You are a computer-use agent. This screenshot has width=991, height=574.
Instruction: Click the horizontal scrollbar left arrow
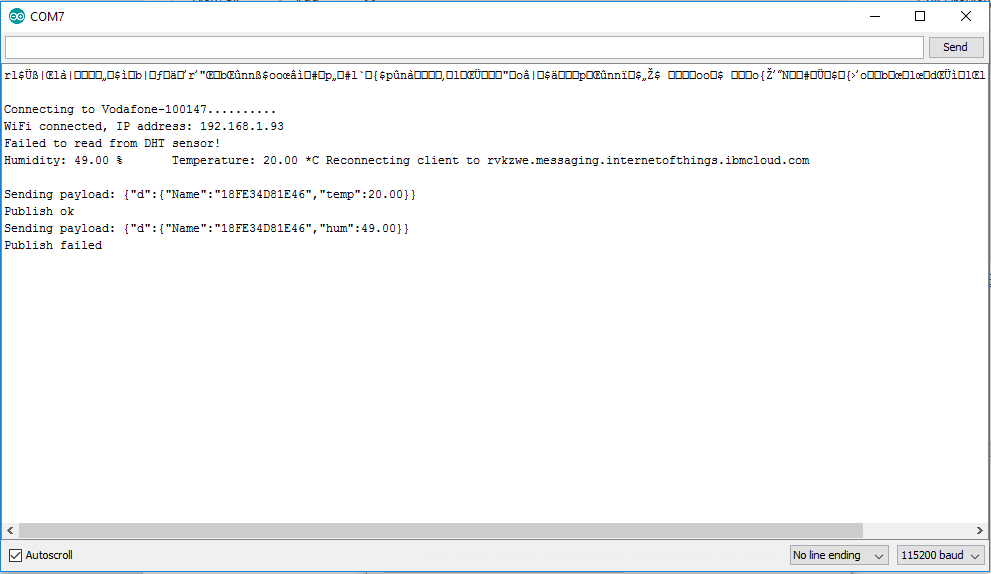pyautogui.click(x=10, y=530)
